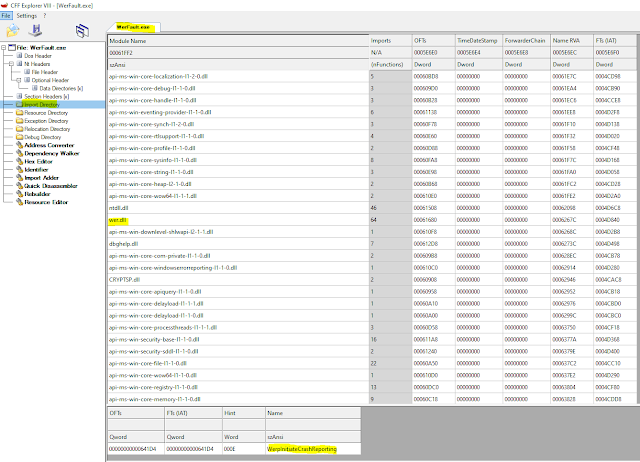Select api-ms-win-eventing-provider-l1-1-0.dll row
The height and width of the screenshot is (462, 640).
click(372, 112)
